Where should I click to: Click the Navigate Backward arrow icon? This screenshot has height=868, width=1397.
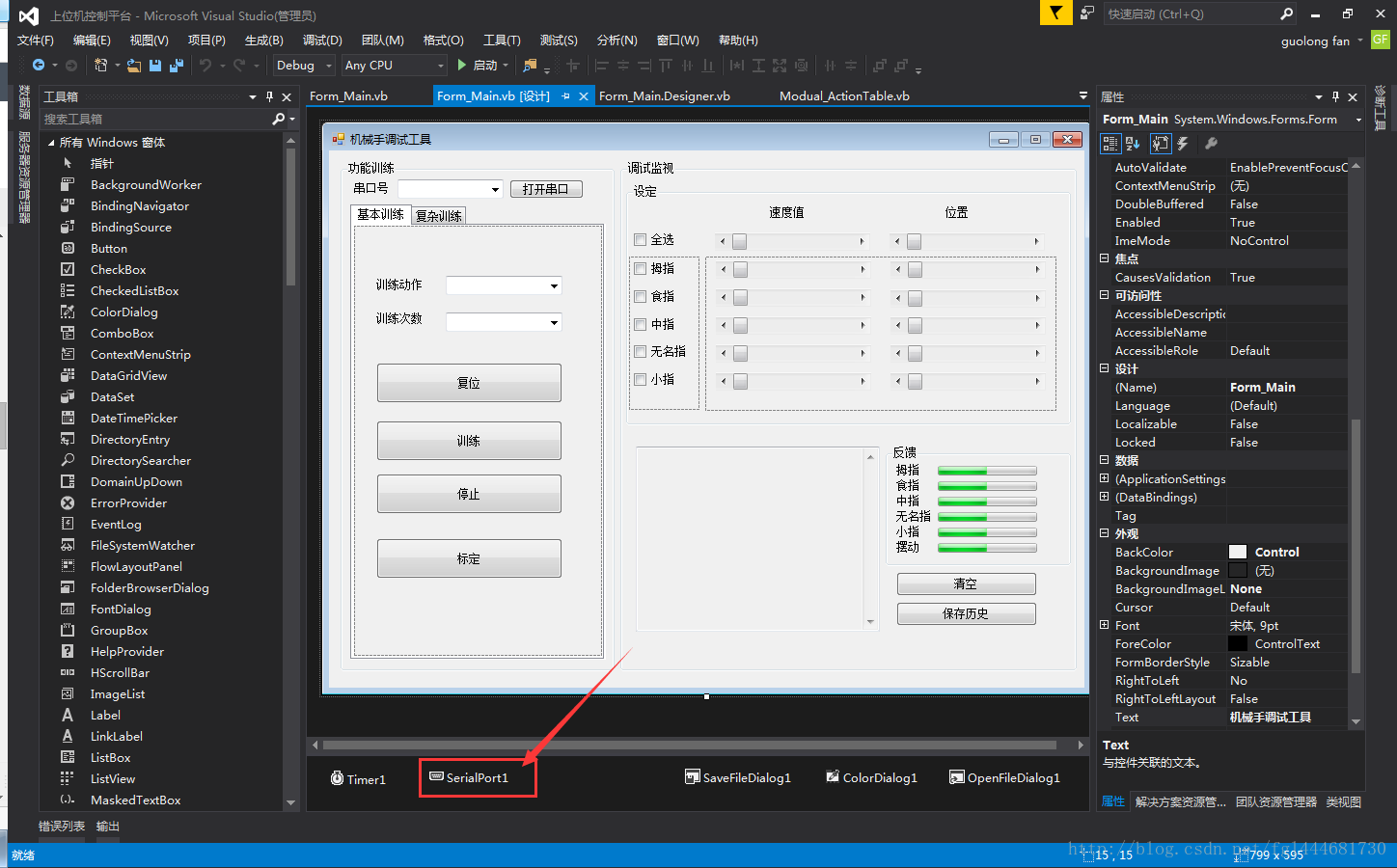click(38, 65)
